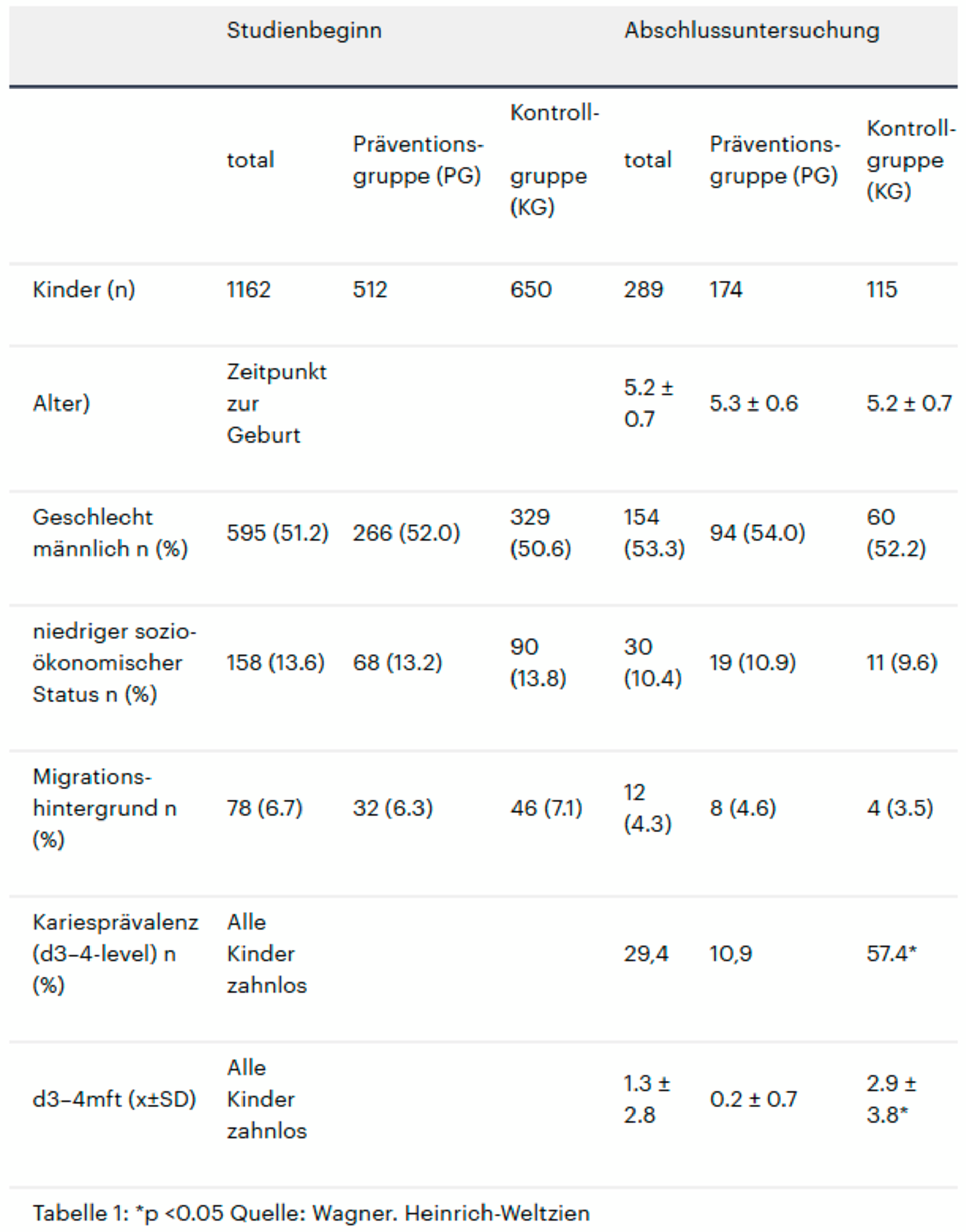Click the cell reading 595 (51.2)
Viewport: 966px width, 1232px height.
pos(277,533)
